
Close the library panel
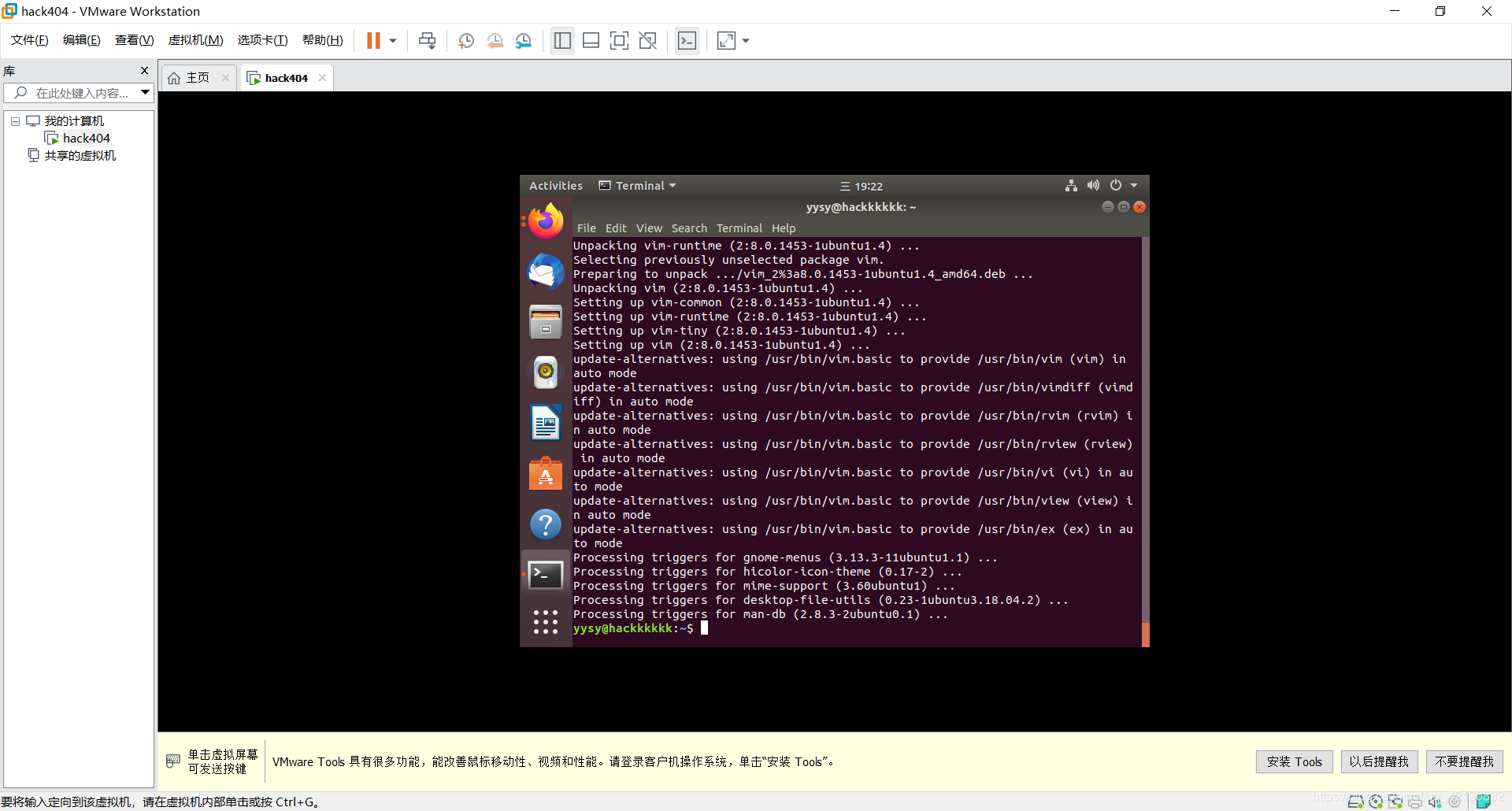(144, 71)
